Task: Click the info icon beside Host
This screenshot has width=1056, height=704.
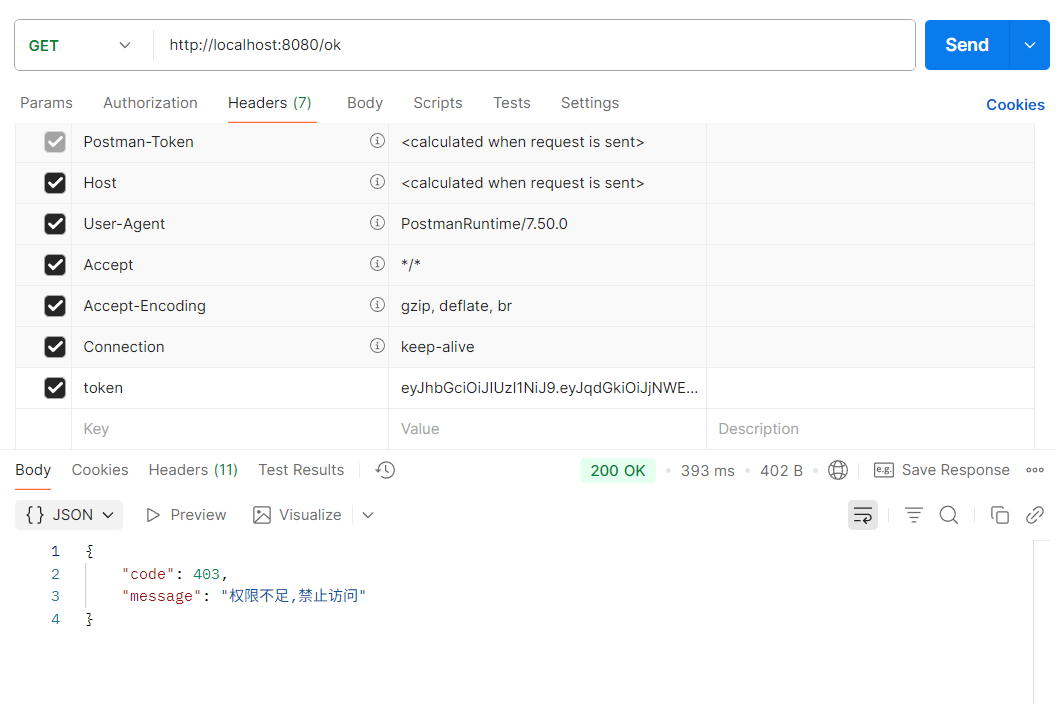Action: [377, 182]
